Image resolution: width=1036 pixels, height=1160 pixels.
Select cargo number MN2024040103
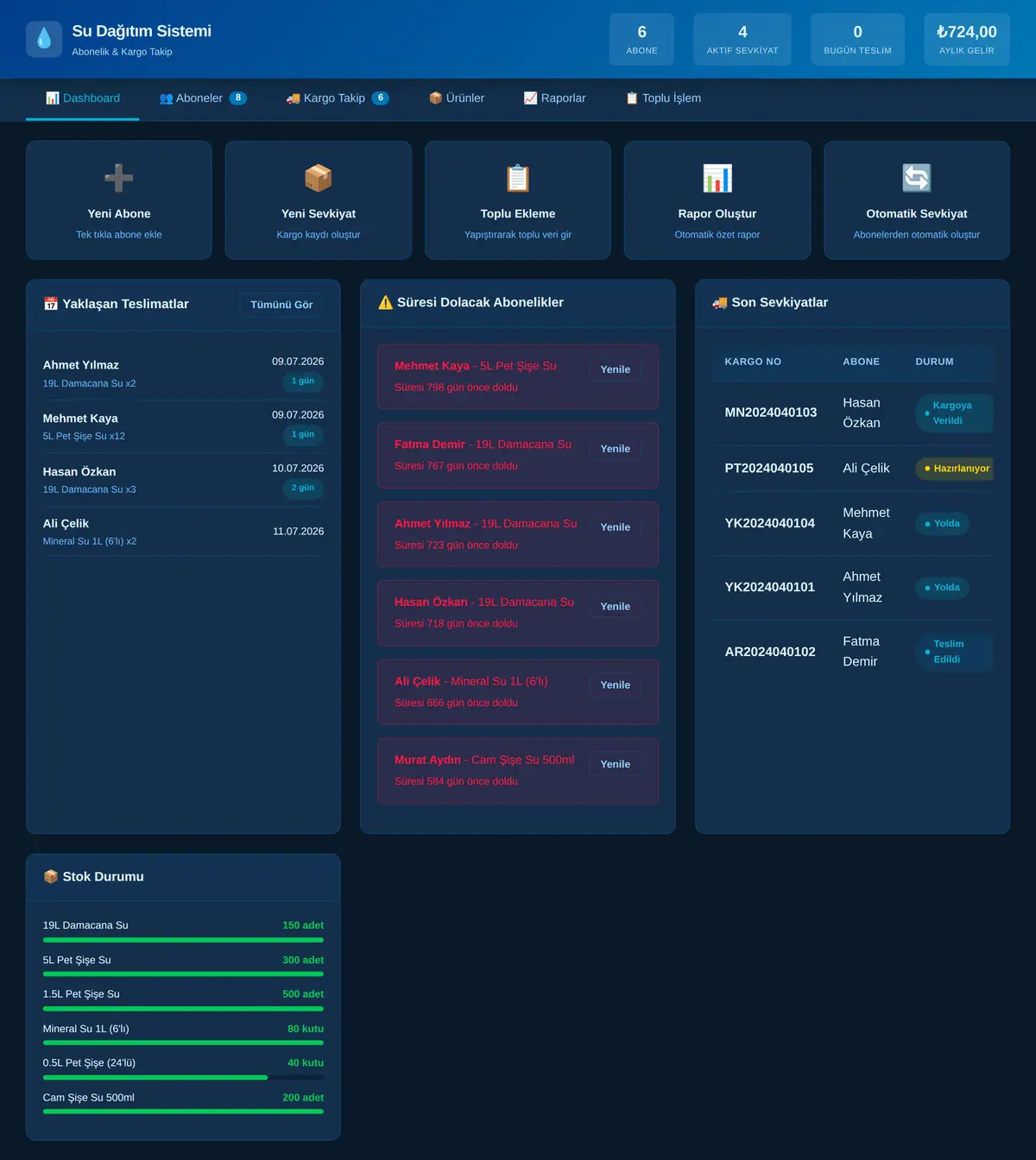tap(771, 413)
